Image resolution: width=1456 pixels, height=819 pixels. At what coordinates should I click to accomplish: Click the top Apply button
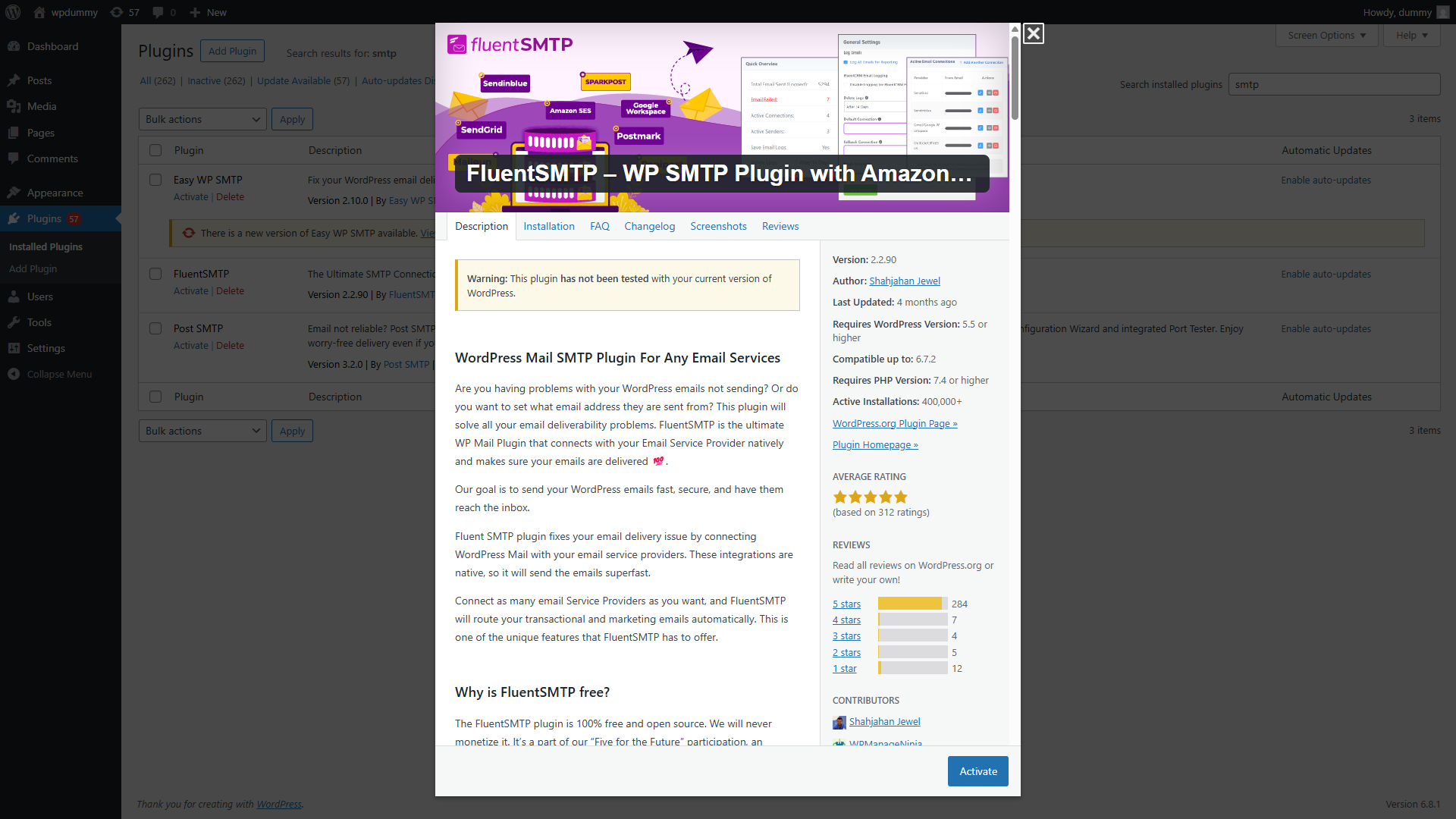tap(292, 119)
